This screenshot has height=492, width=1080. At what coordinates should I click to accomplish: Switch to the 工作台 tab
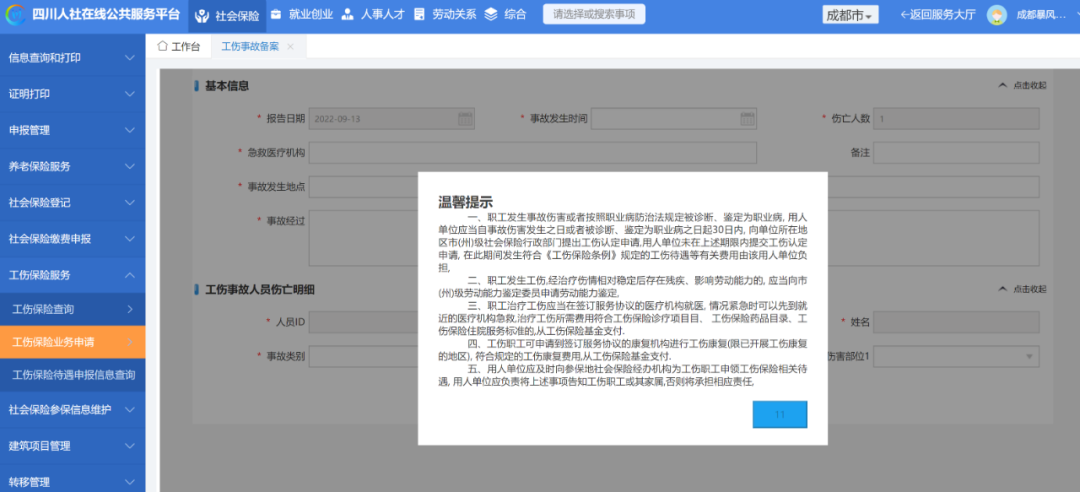(178, 46)
